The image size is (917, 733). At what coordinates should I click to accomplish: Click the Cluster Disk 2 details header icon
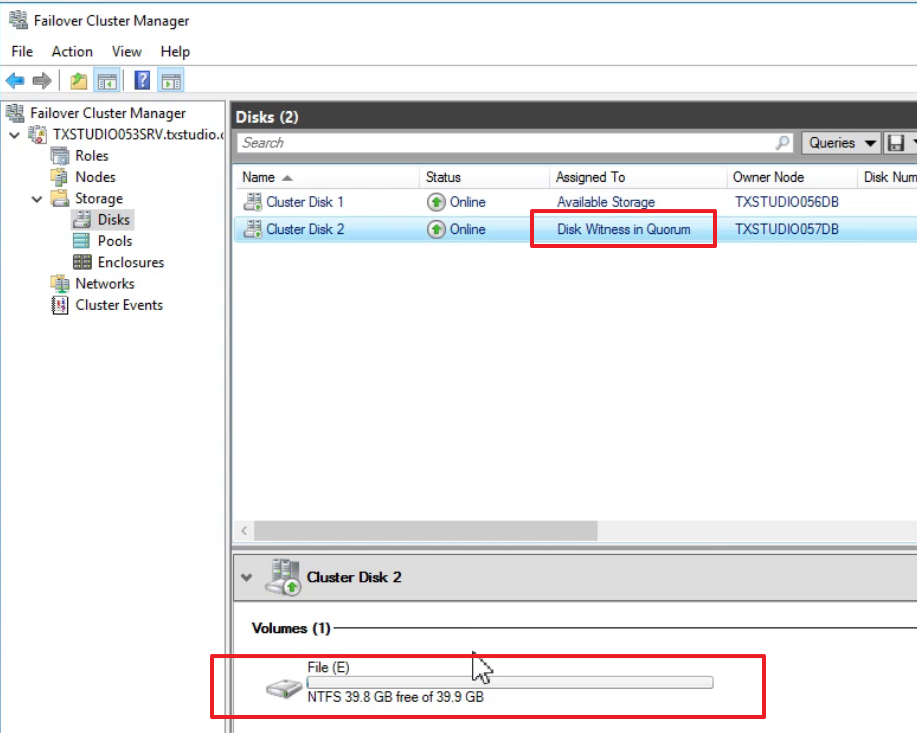tap(284, 577)
